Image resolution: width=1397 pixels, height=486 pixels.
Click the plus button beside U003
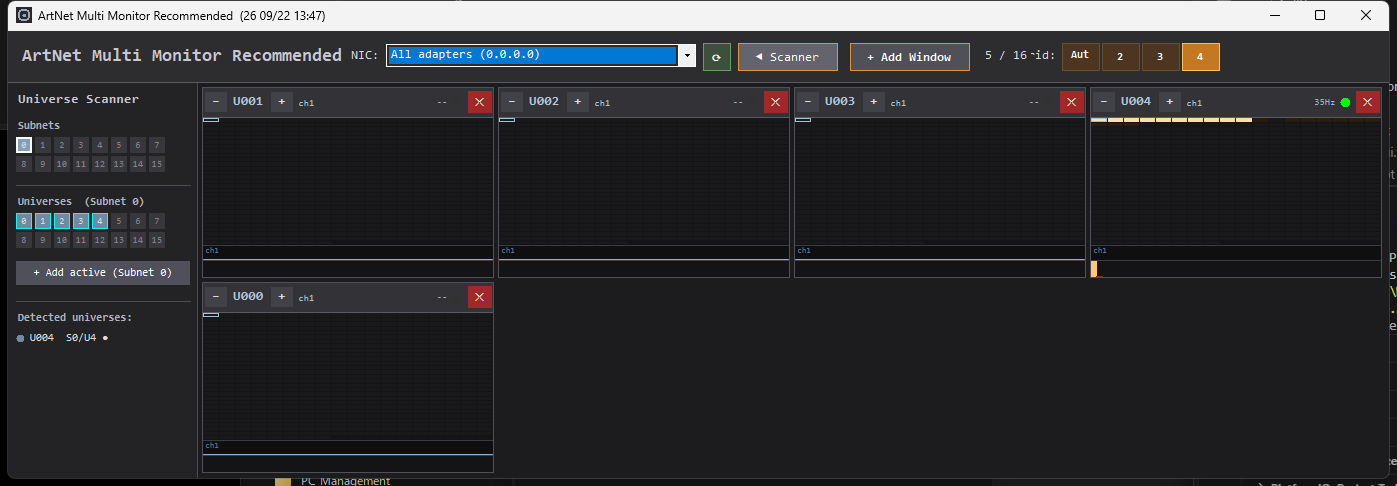coord(873,102)
